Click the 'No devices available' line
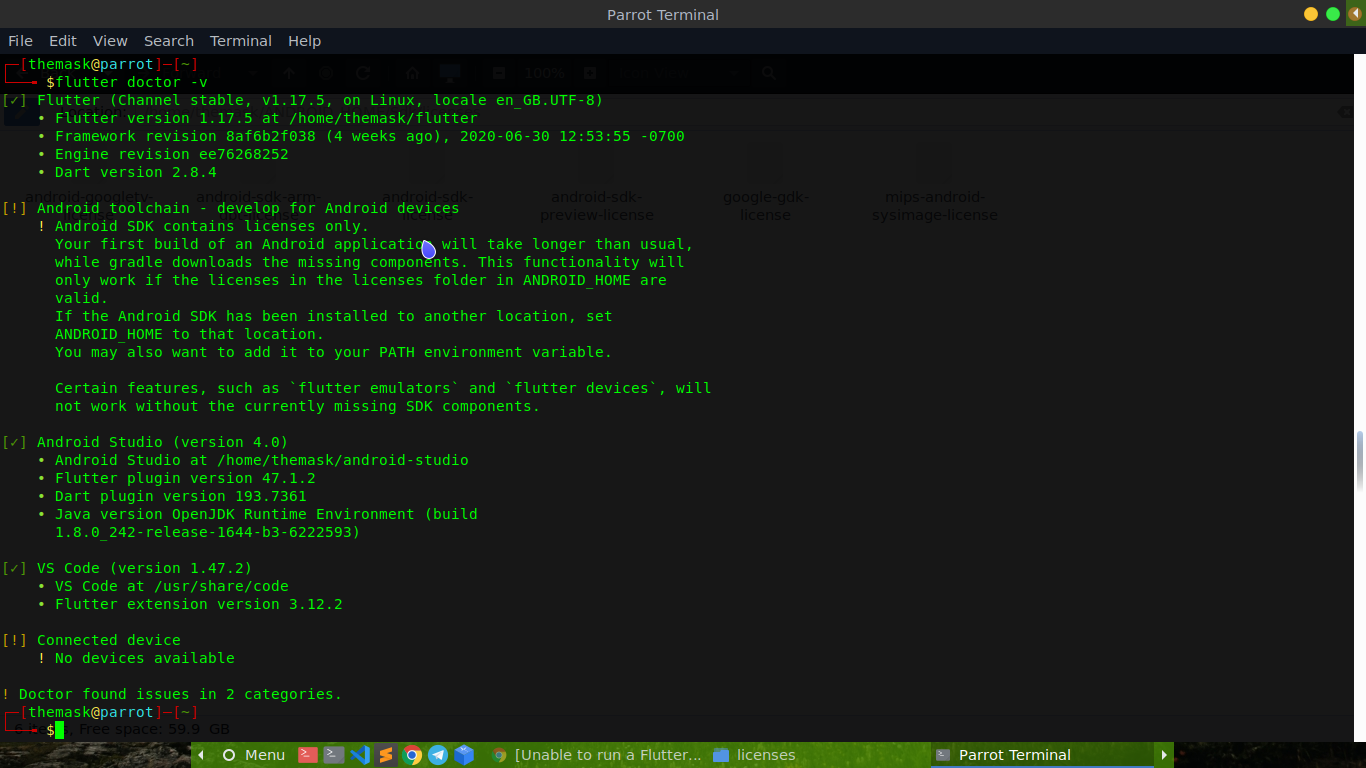Screen dimensions: 1366x768 point(136,658)
